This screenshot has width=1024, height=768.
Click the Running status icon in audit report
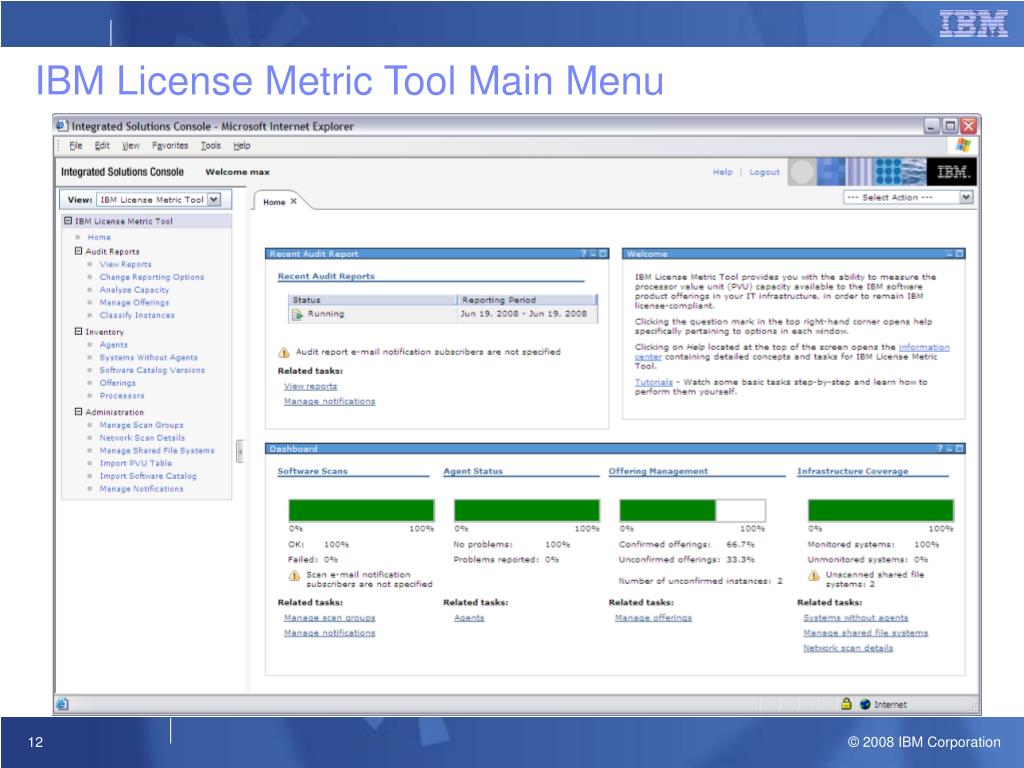click(x=297, y=314)
